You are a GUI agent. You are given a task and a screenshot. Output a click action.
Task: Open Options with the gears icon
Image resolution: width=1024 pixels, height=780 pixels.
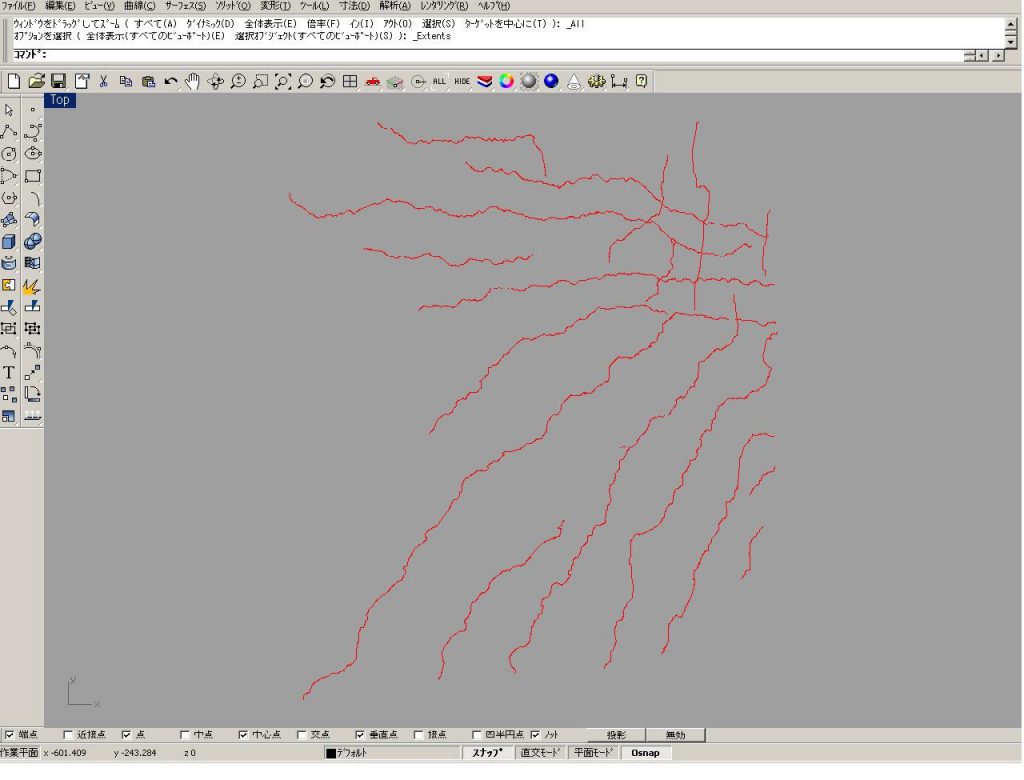[596, 81]
